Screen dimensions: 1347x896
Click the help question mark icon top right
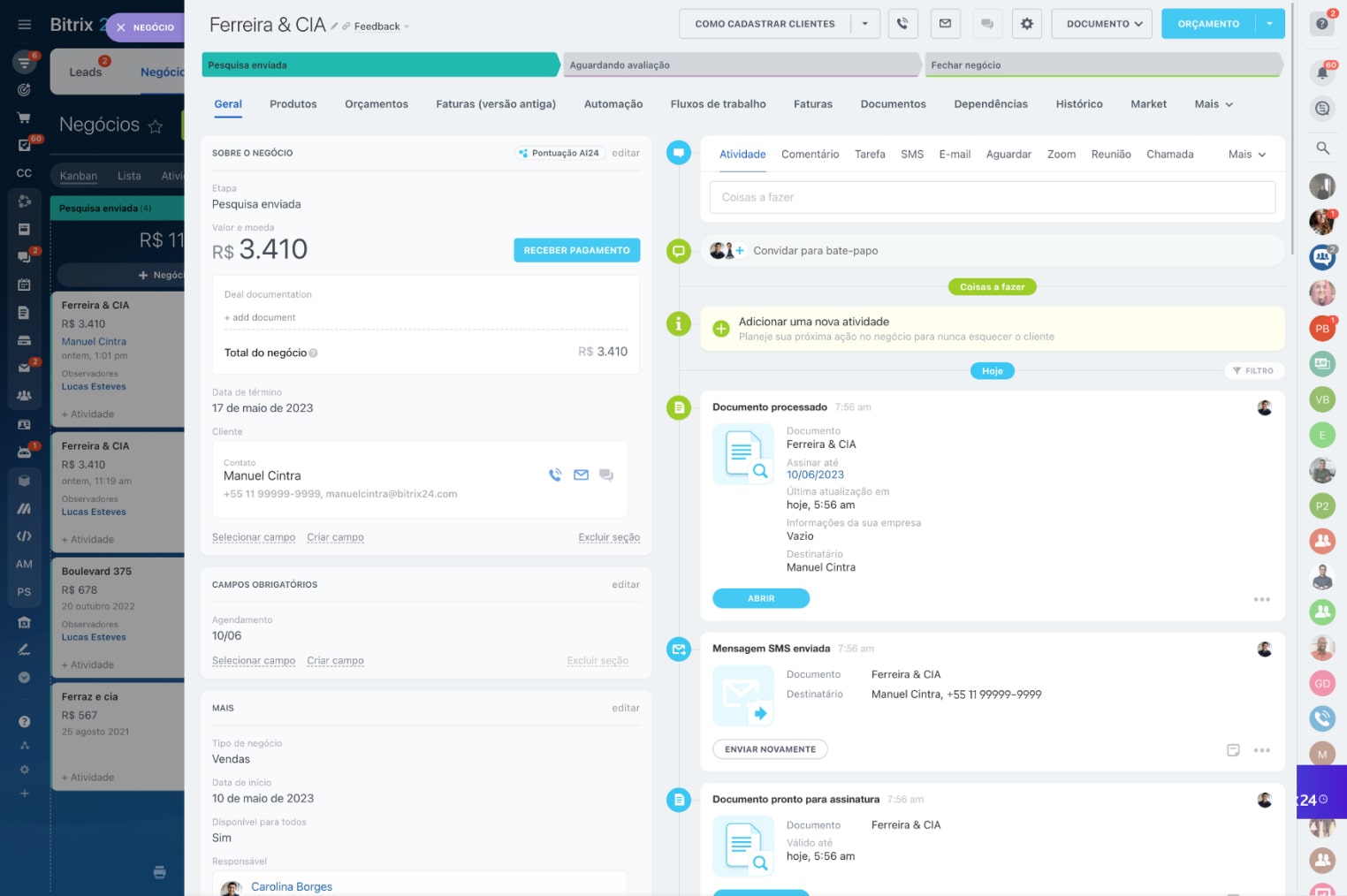pos(1322,24)
